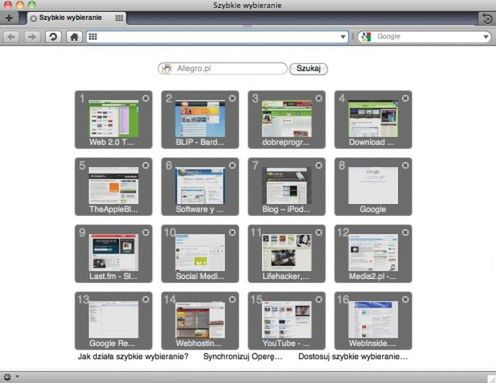Open WebInside... speed dial thumbnail

[373, 321]
